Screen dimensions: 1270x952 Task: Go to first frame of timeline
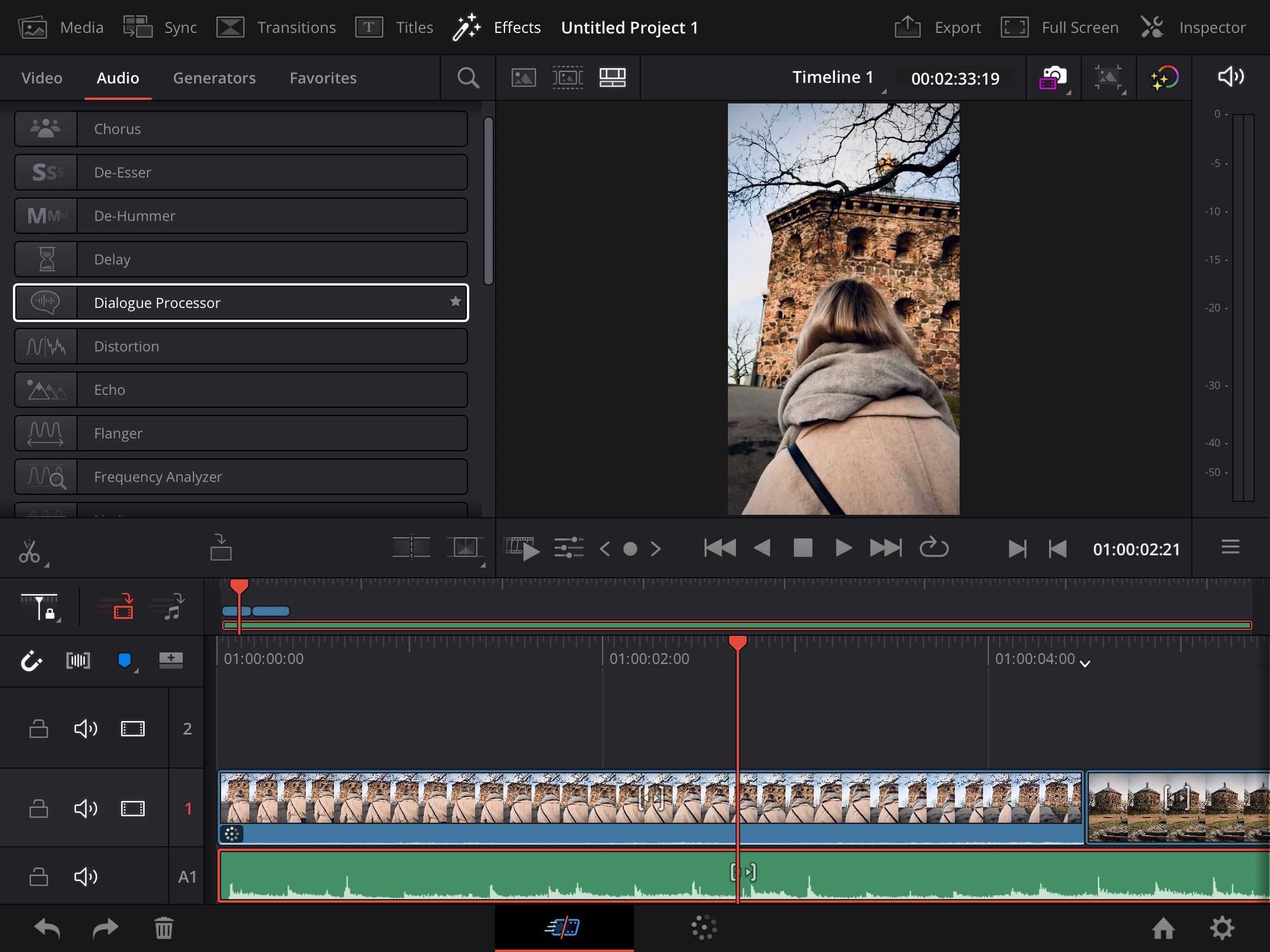[x=720, y=548]
